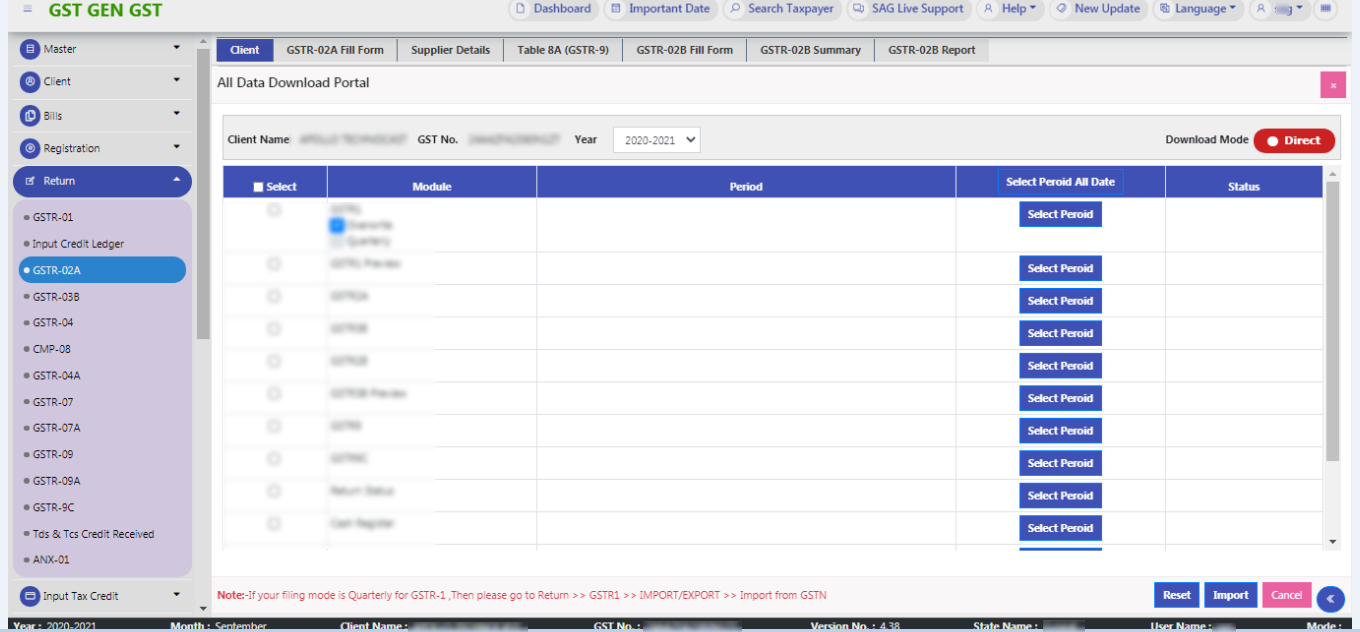This screenshot has width=1360, height=632.
Task: Click the table's vertical scrollbar
Action: coord(1331,320)
